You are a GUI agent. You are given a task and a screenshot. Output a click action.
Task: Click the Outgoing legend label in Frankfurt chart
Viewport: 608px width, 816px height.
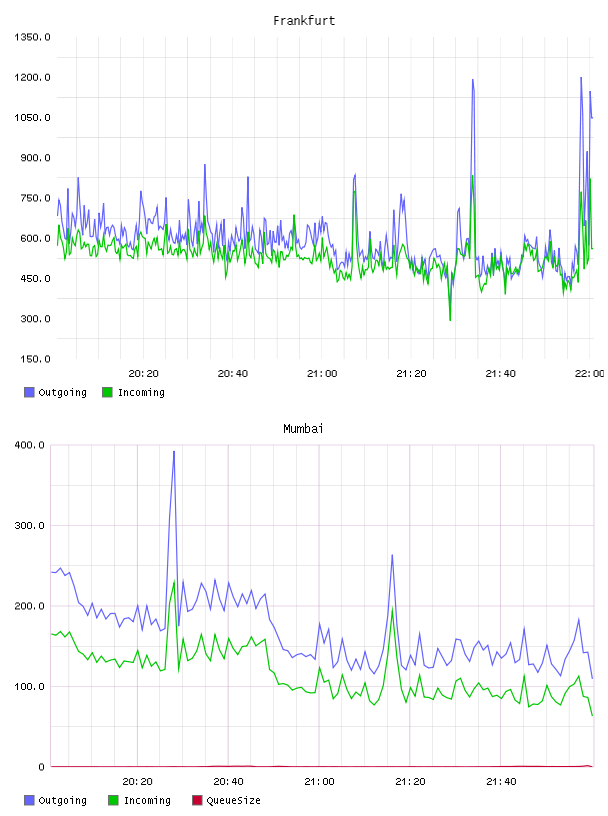(x=62, y=393)
